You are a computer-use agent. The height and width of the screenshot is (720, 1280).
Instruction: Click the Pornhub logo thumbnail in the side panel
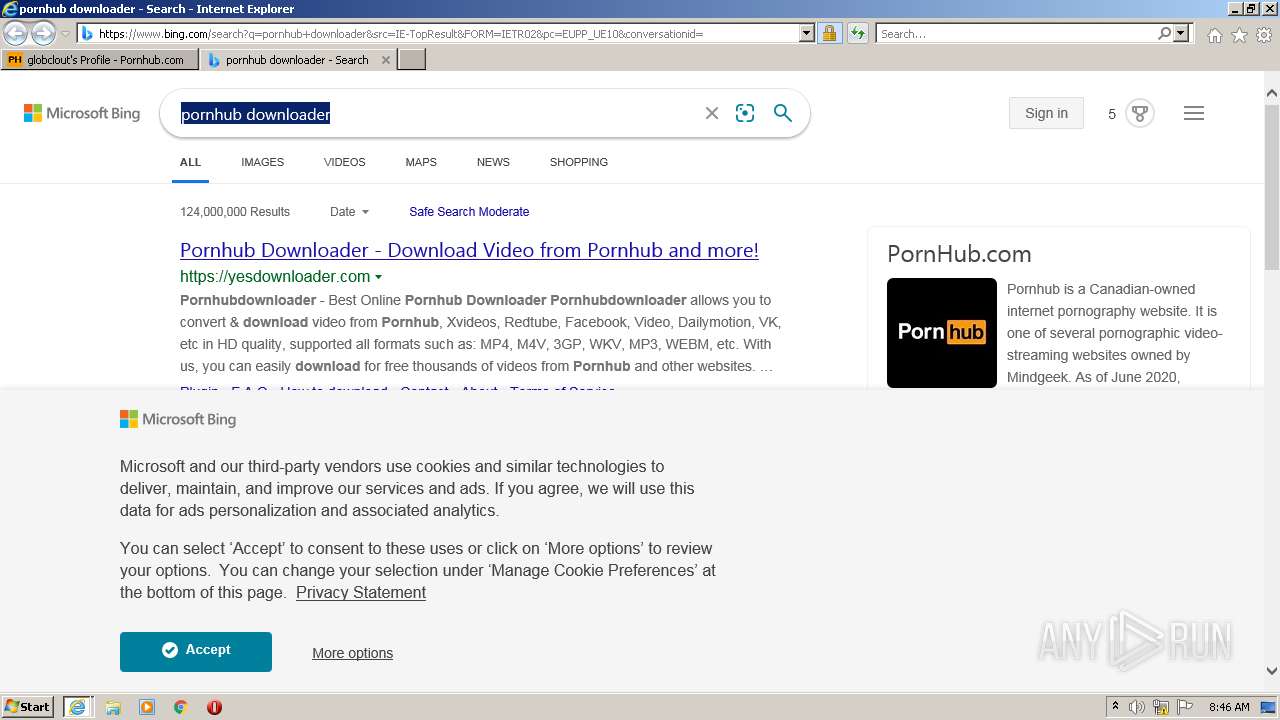[x=942, y=332]
